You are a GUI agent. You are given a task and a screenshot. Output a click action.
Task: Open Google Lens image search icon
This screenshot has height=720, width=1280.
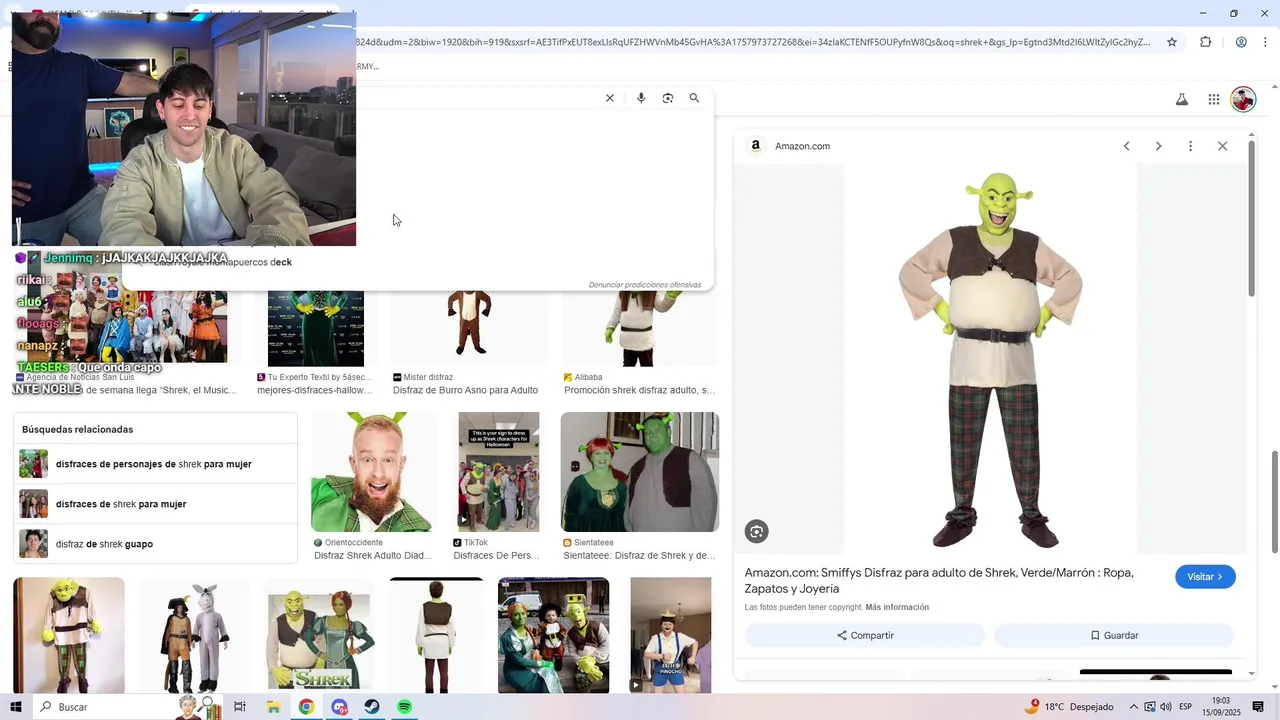[x=668, y=98]
